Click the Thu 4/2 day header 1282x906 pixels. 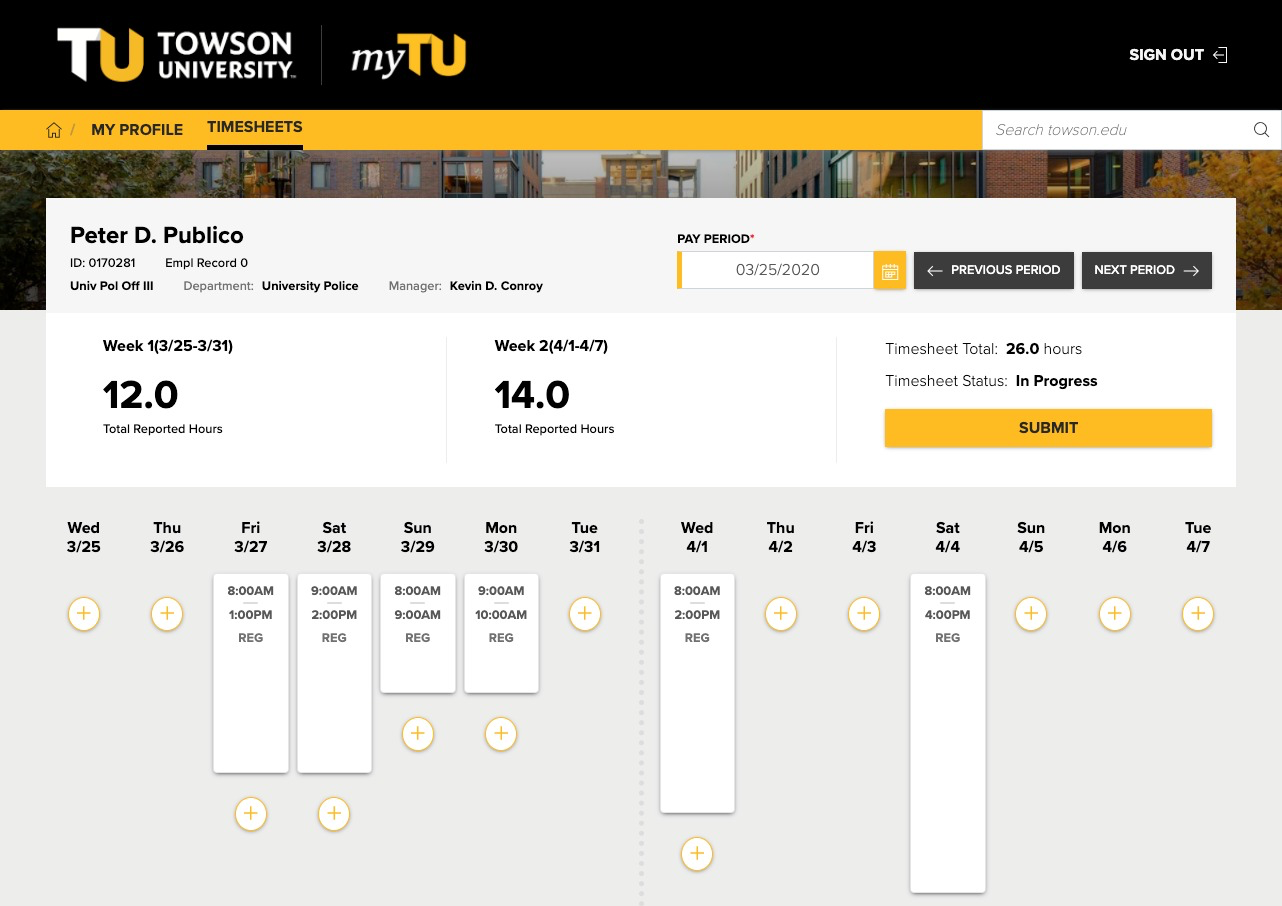pos(781,537)
